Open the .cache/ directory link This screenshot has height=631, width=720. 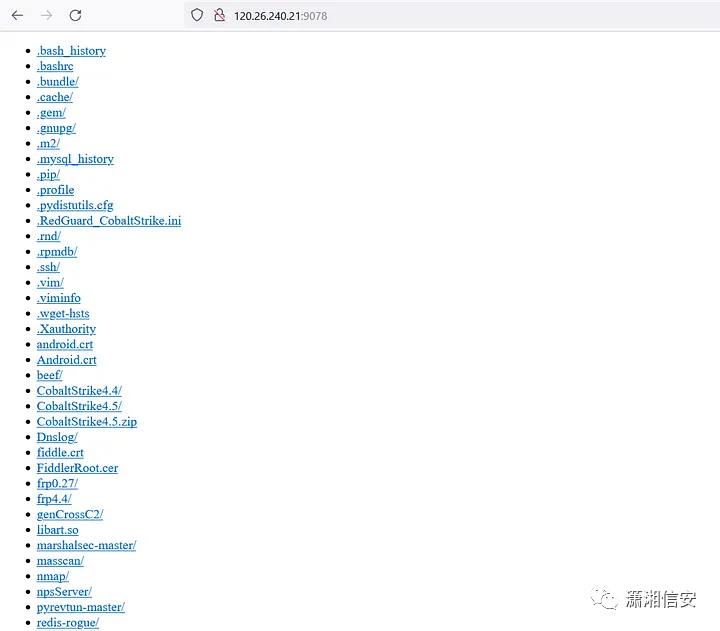55,97
